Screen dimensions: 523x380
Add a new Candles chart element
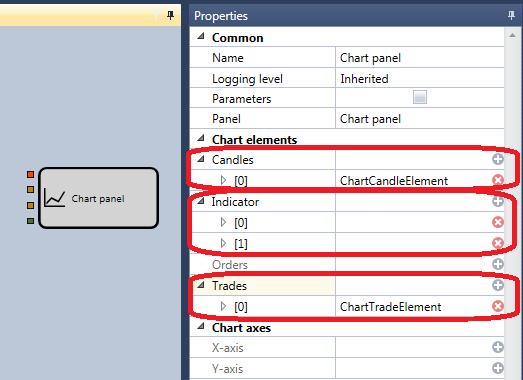(498, 159)
